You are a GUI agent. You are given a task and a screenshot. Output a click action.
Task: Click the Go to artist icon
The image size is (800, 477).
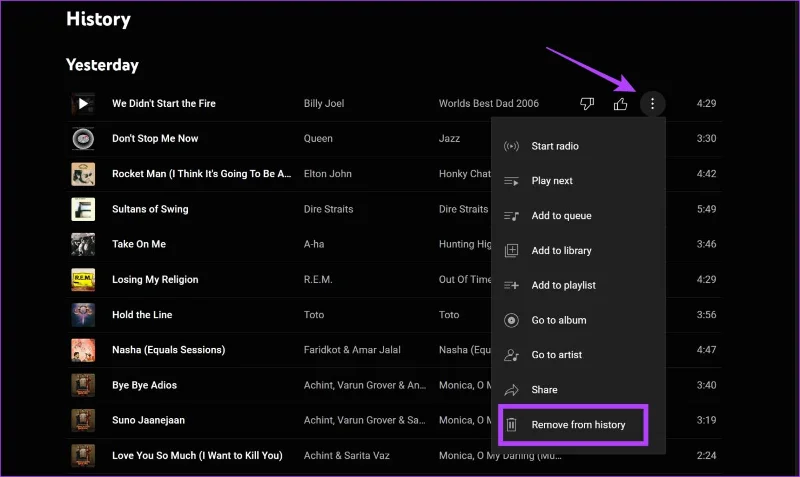click(511, 355)
